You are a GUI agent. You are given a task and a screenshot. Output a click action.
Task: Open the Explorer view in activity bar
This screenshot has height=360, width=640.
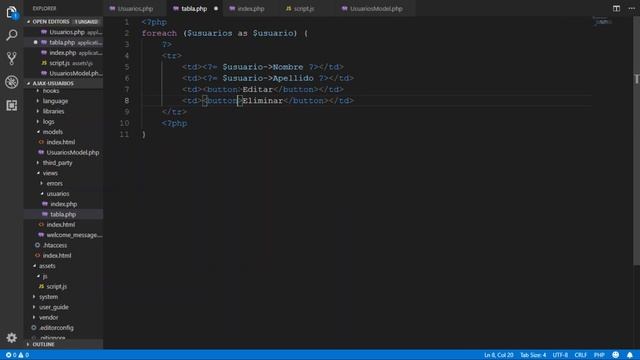(x=11, y=12)
